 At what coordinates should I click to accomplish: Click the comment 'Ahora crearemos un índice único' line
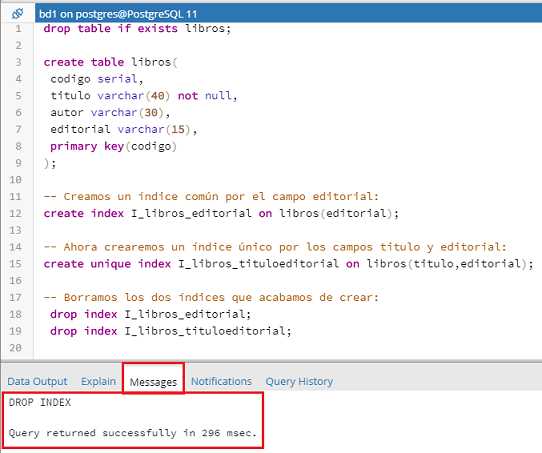click(x=275, y=247)
